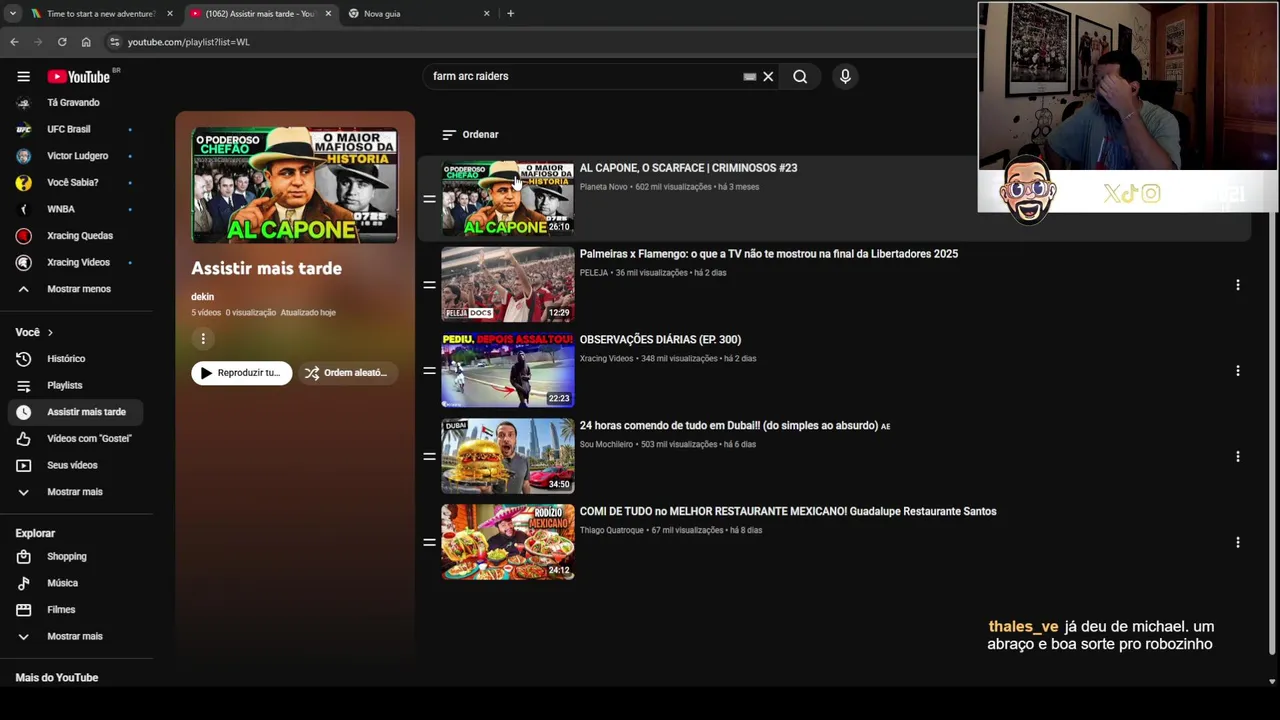Open Histórico in the sidebar
This screenshot has height=720, width=1280.
click(66, 358)
